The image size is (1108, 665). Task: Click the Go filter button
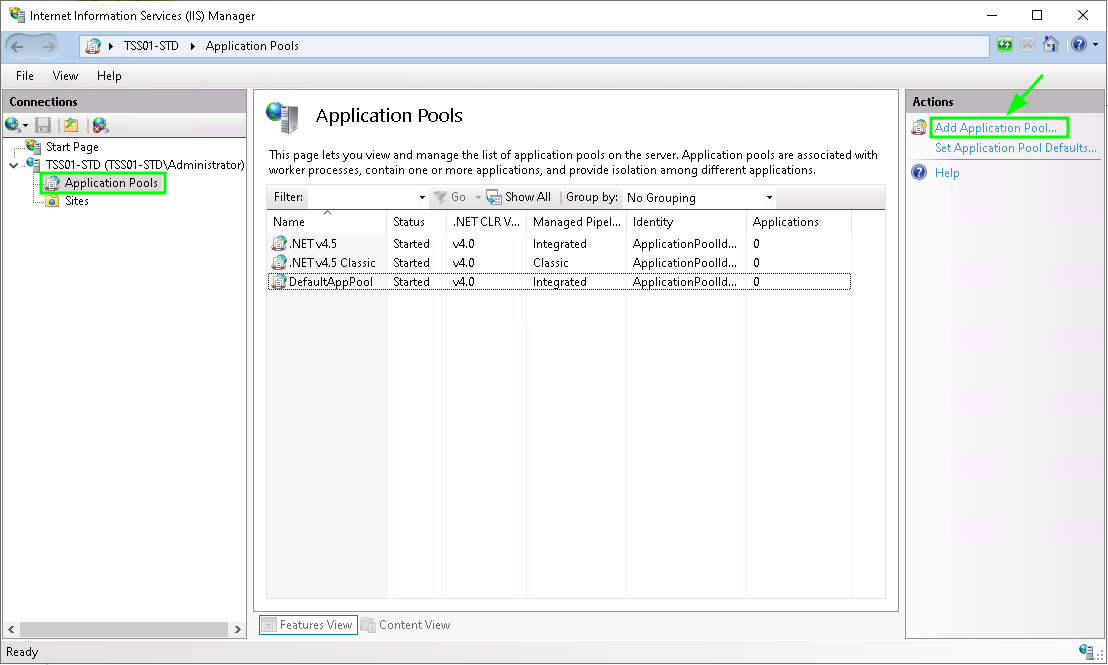(x=450, y=197)
